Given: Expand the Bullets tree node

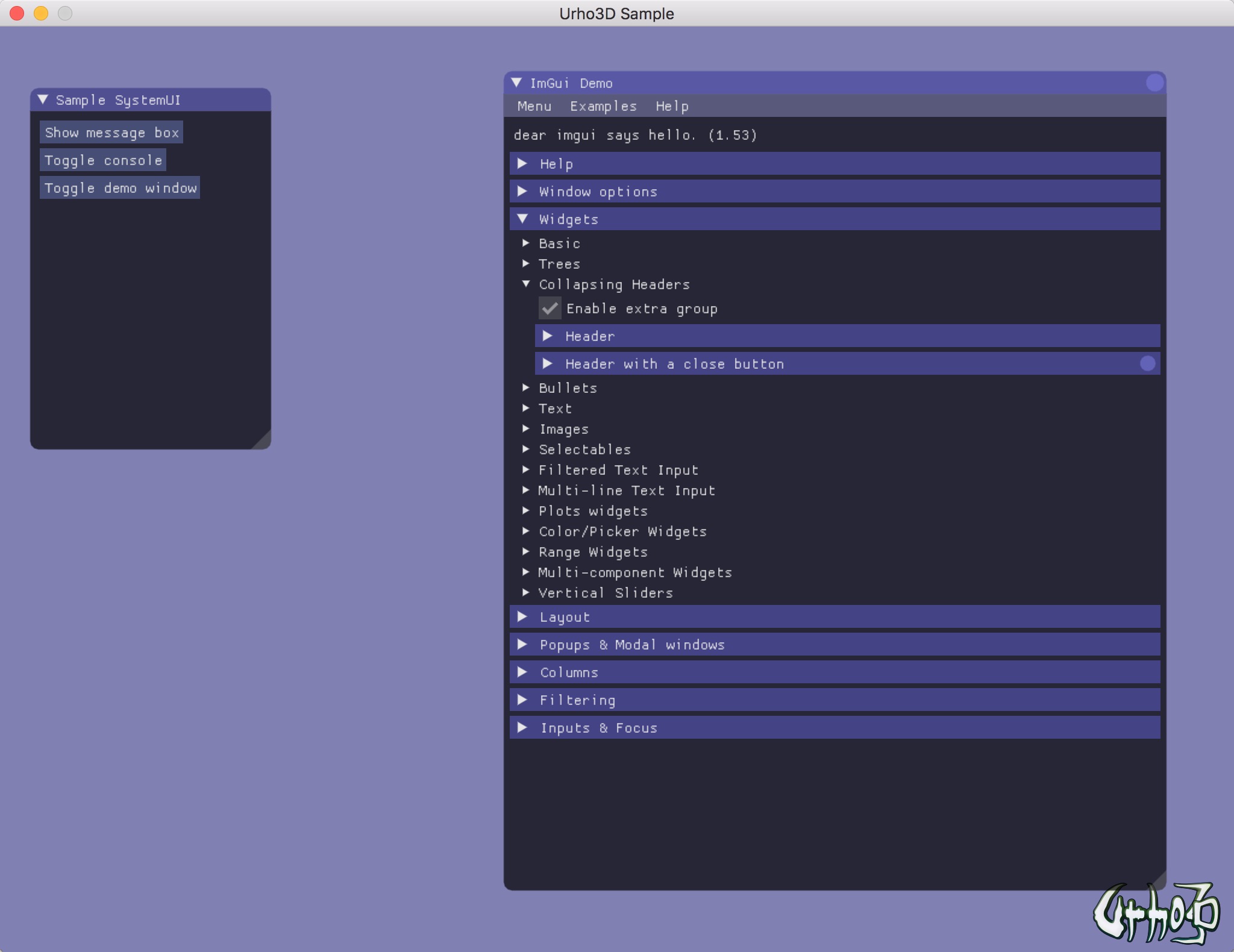Looking at the screenshot, I should point(526,388).
